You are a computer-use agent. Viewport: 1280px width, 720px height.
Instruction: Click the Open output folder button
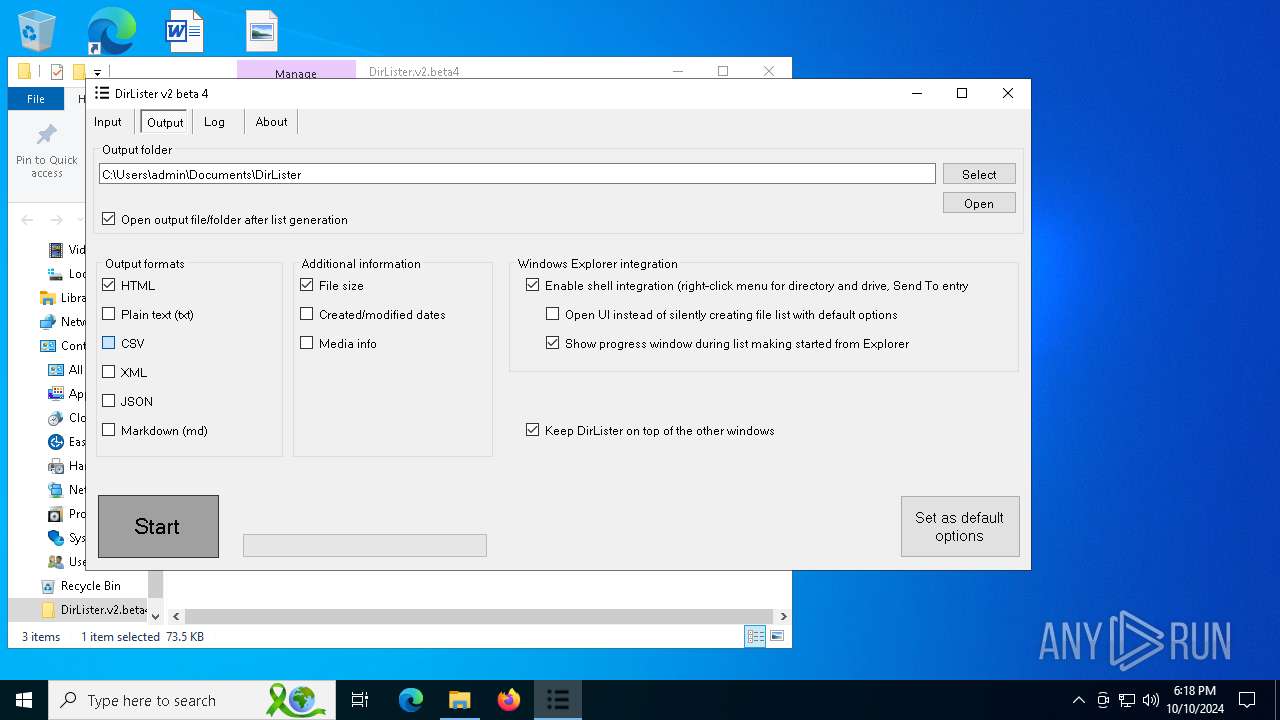click(979, 203)
